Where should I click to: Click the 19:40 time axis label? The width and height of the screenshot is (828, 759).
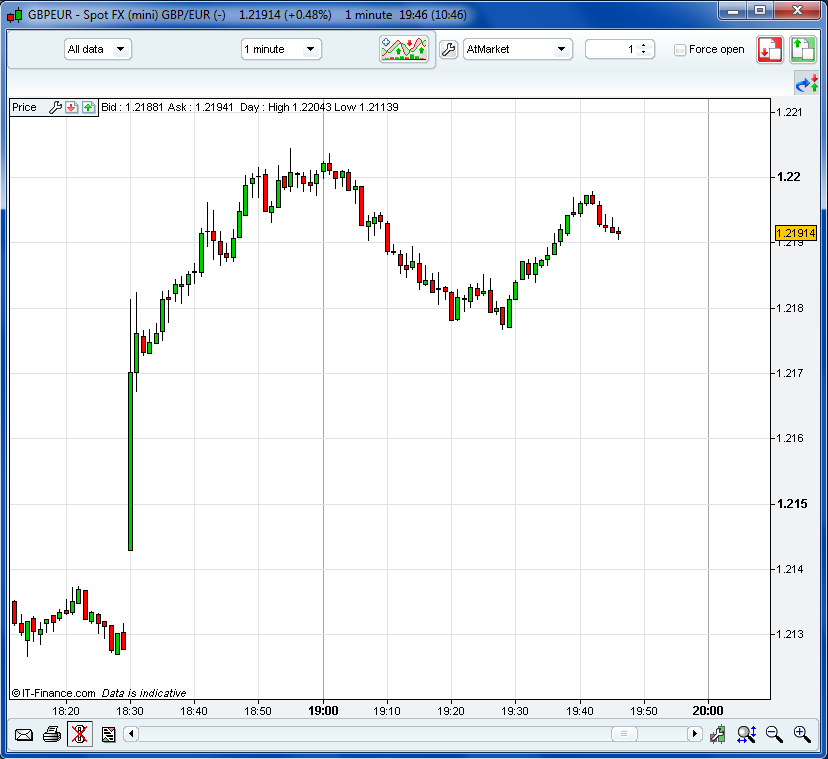580,711
